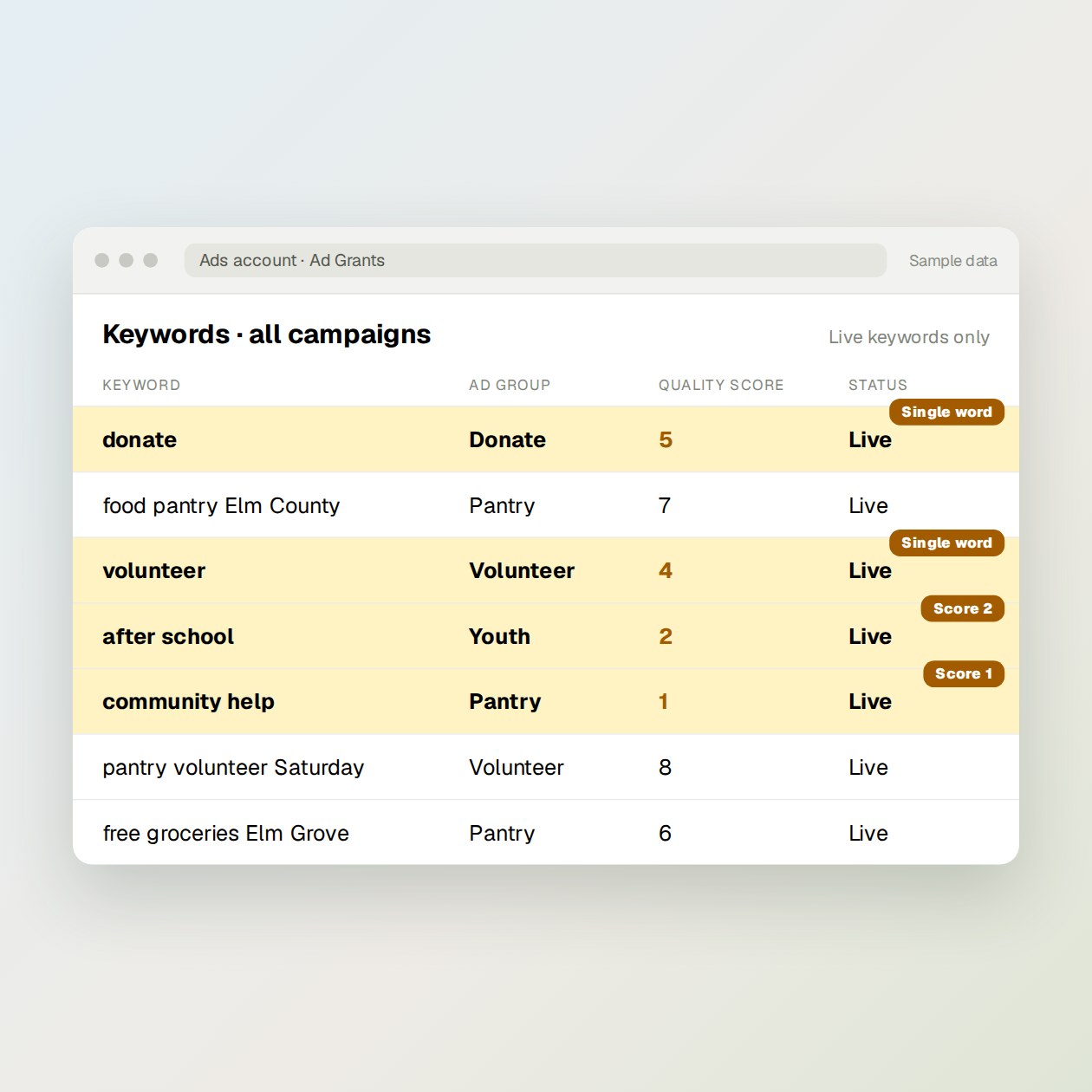Click the Keywords · all campaigns heading

pyautogui.click(x=266, y=335)
